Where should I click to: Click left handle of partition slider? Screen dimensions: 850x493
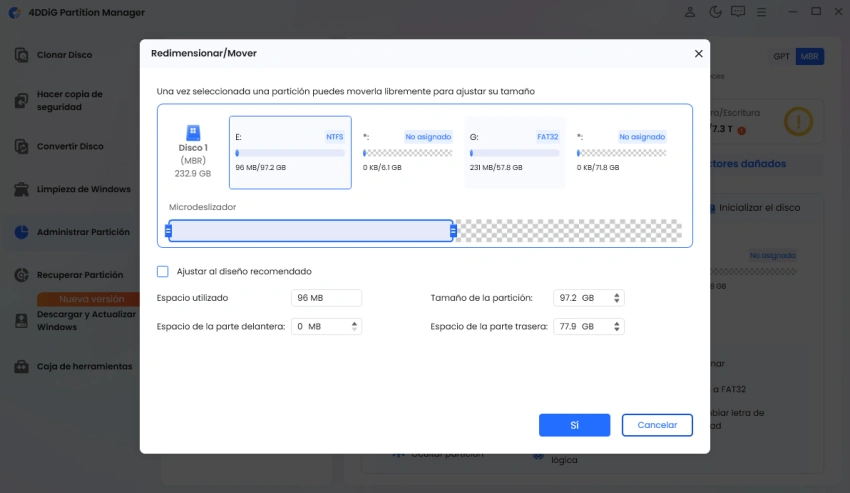tap(168, 231)
